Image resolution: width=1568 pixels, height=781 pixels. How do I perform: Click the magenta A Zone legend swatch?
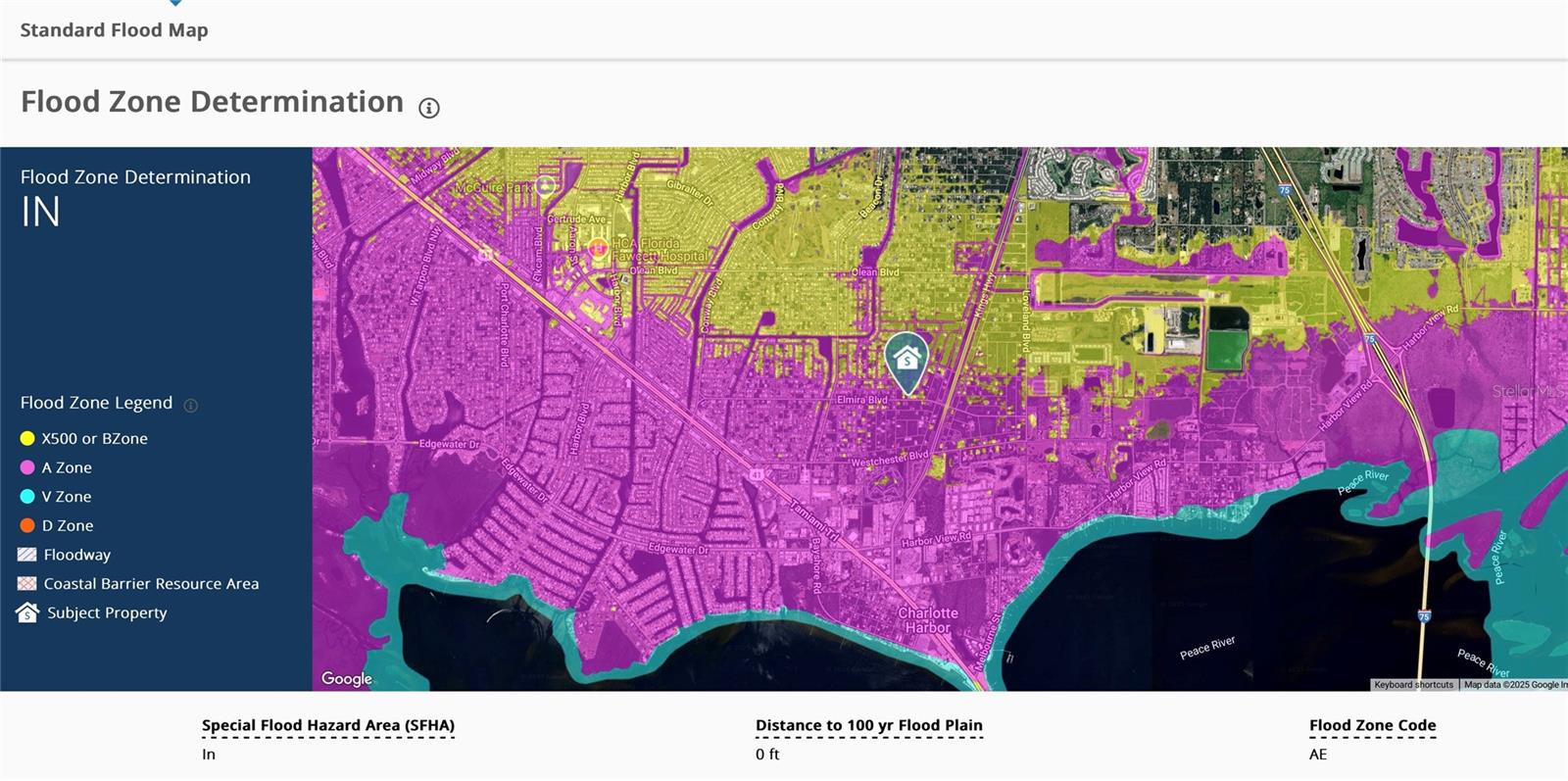point(27,468)
